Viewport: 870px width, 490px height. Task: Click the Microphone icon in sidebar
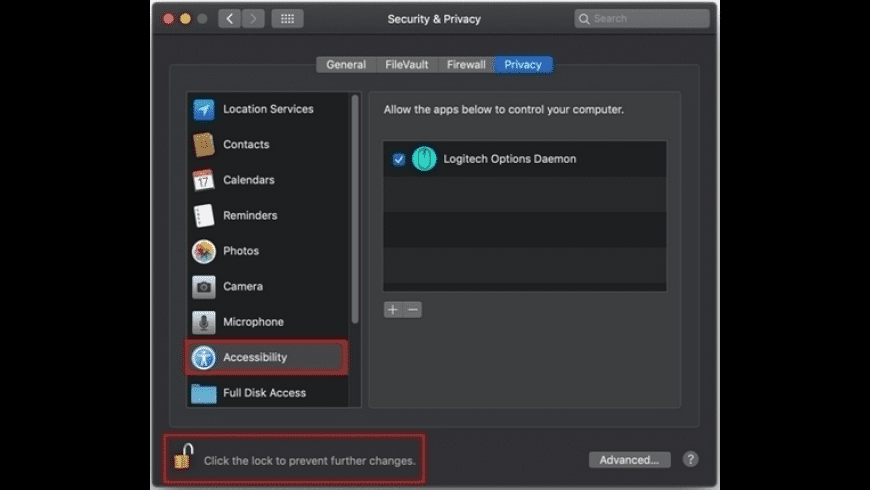coord(204,322)
